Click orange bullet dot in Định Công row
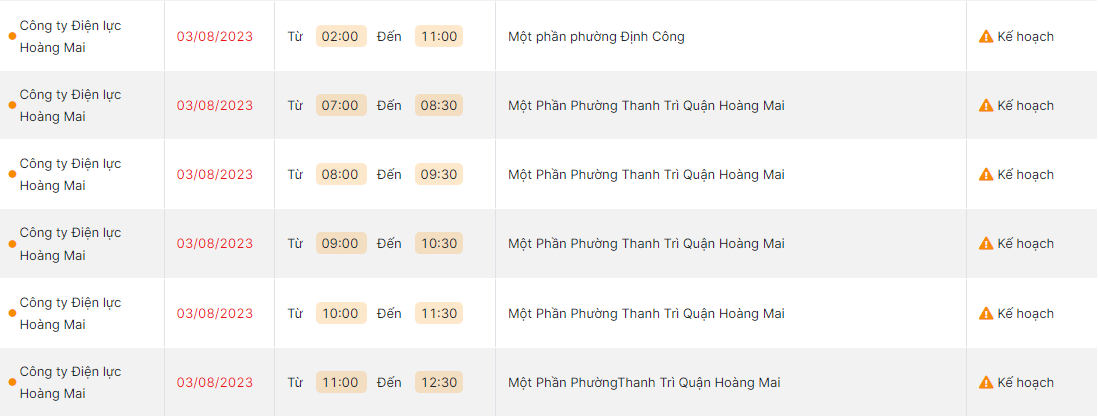The width and height of the screenshot is (1098, 419). click(12, 37)
